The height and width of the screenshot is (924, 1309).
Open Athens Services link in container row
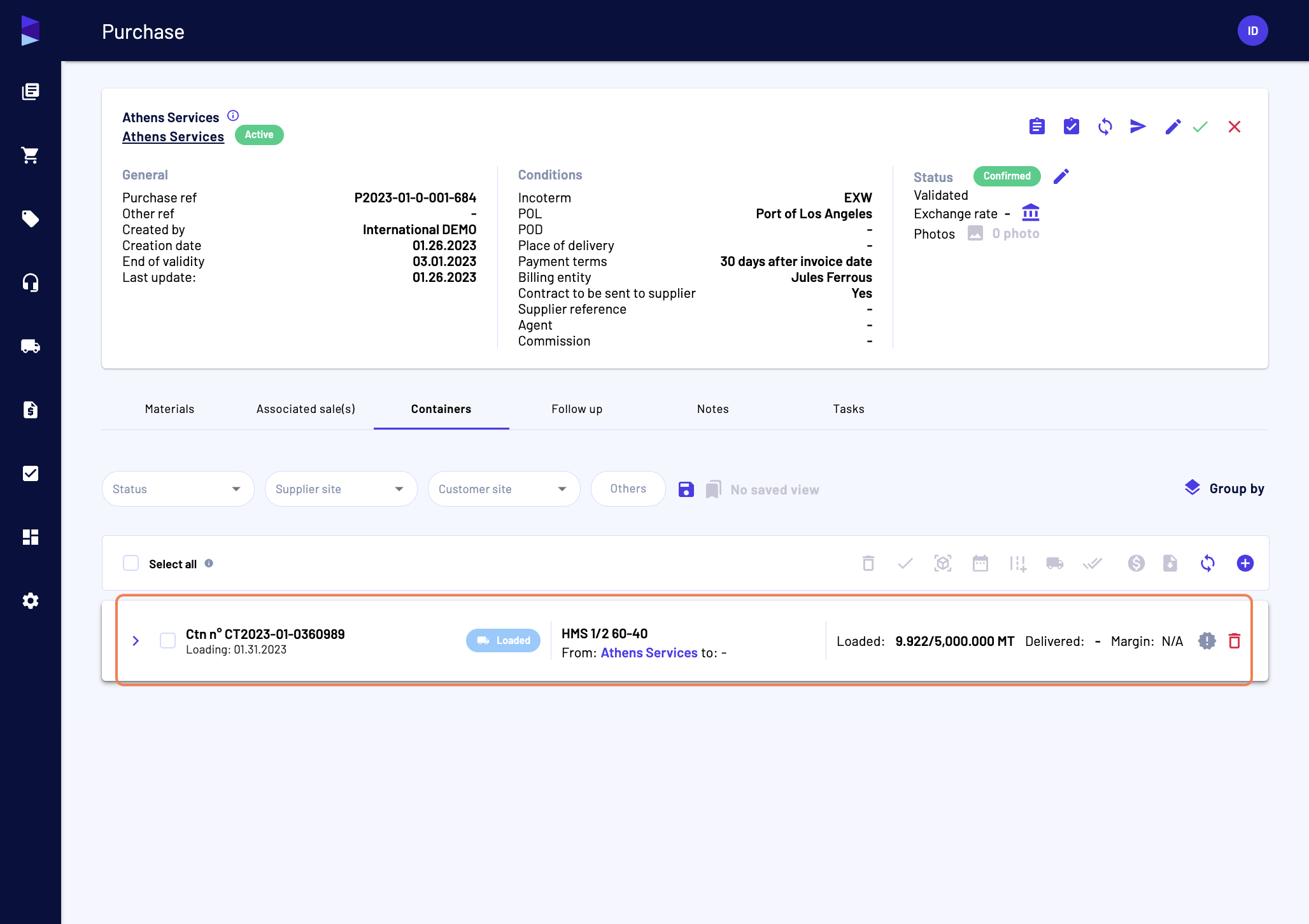pyautogui.click(x=649, y=653)
